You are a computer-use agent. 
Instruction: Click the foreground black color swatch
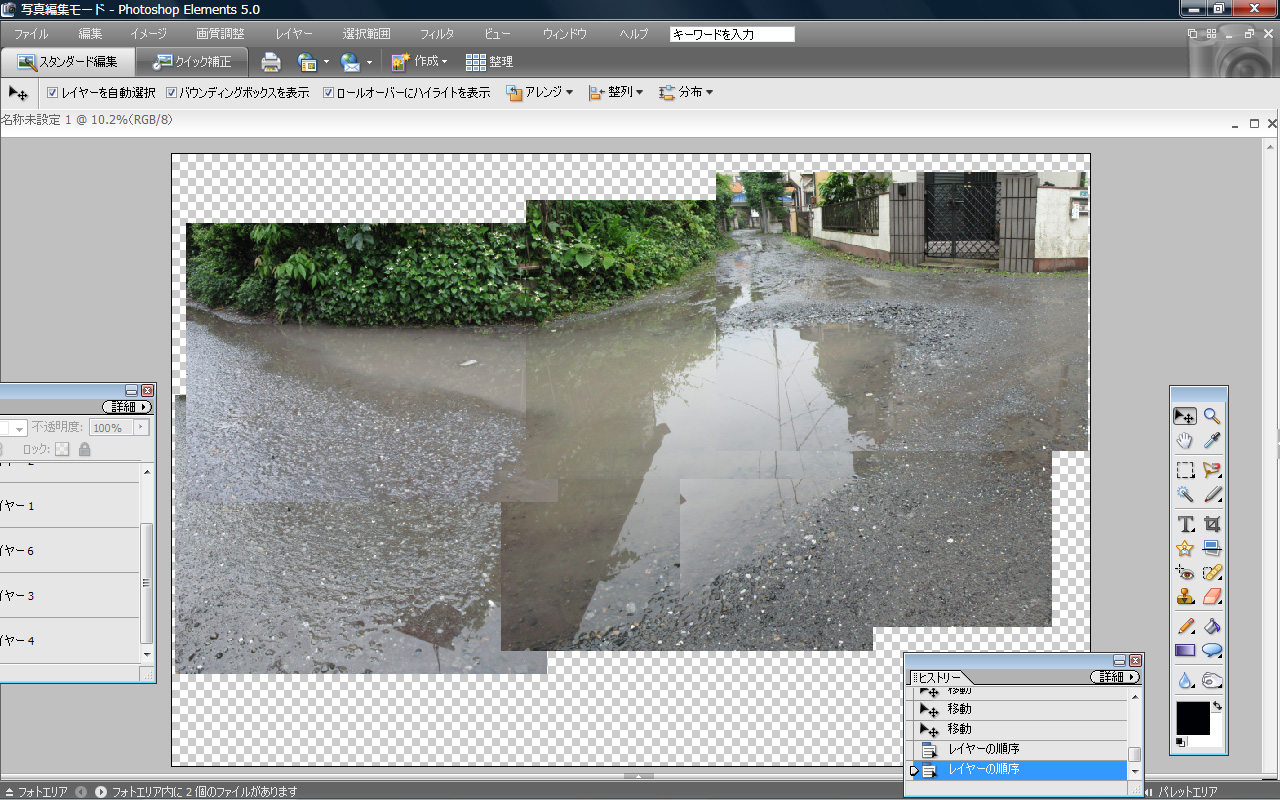[x=1192, y=717]
